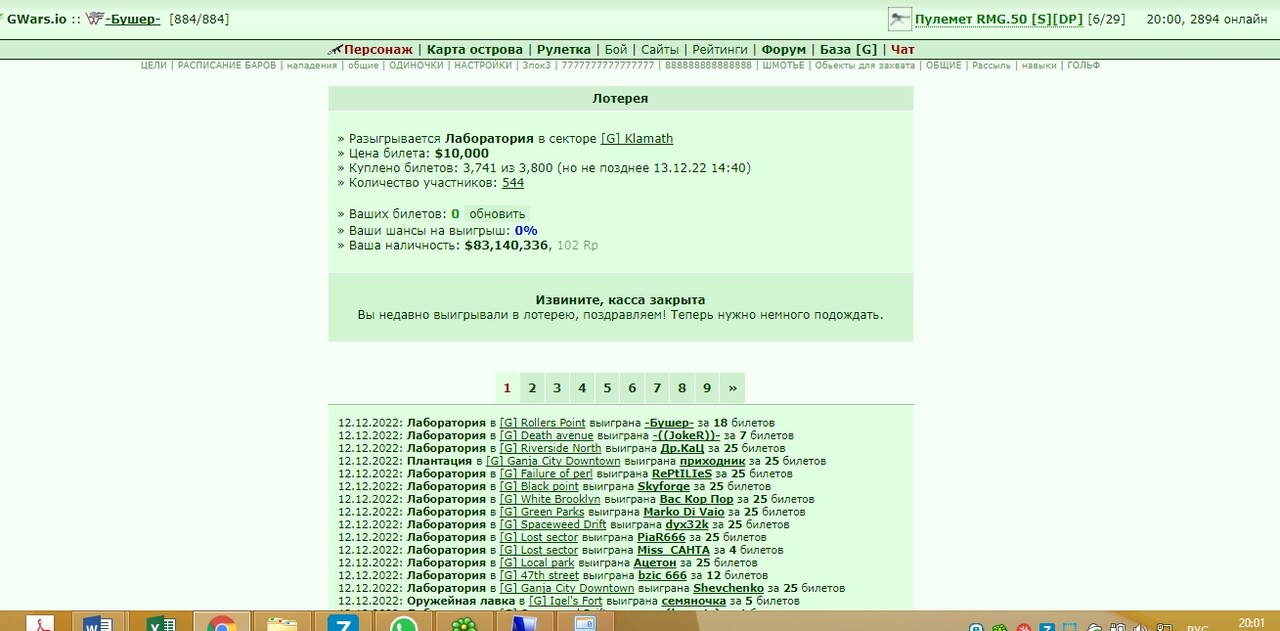Click the » next pages arrow

click(x=733, y=388)
